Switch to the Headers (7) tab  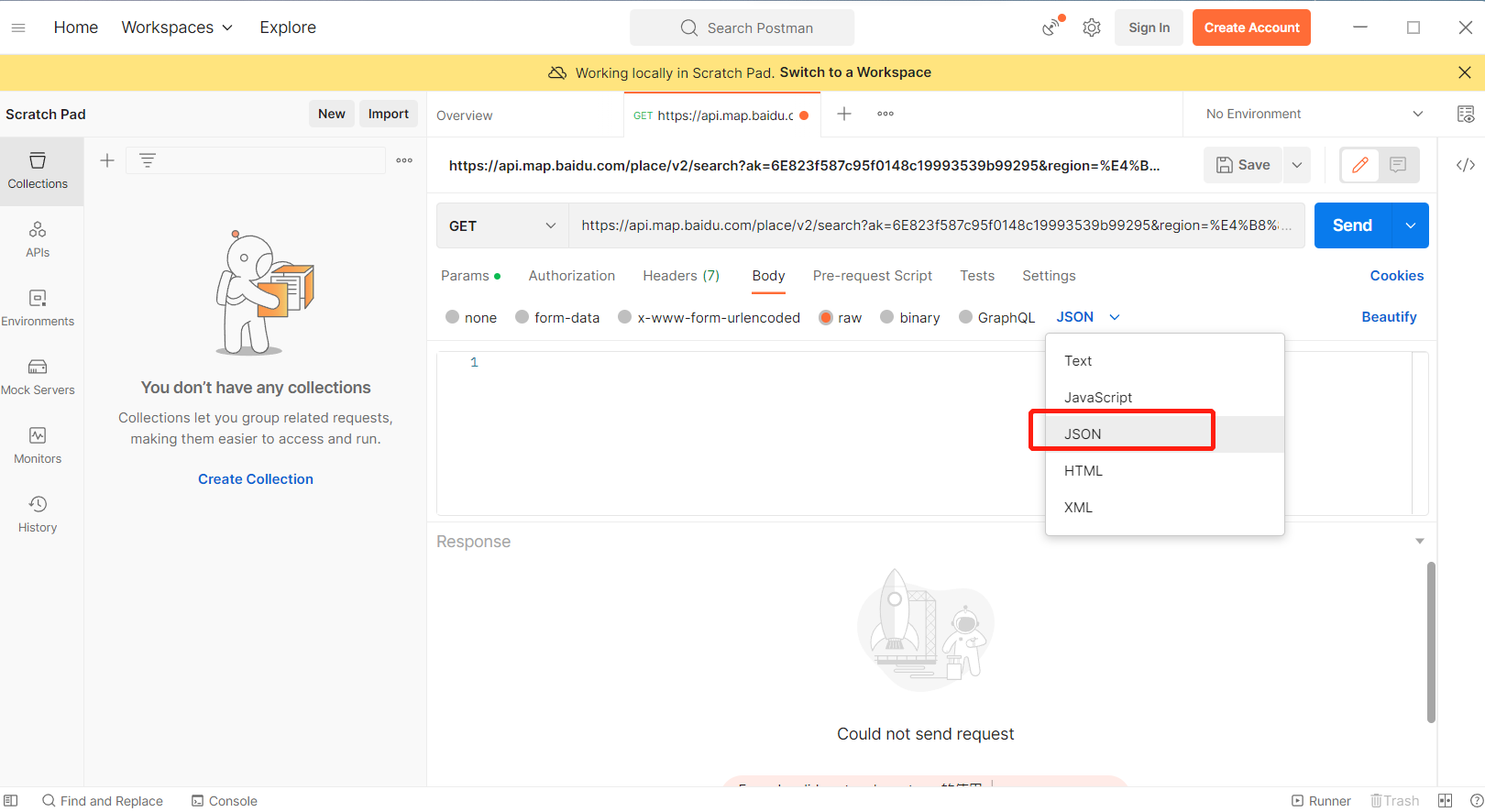click(681, 276)
